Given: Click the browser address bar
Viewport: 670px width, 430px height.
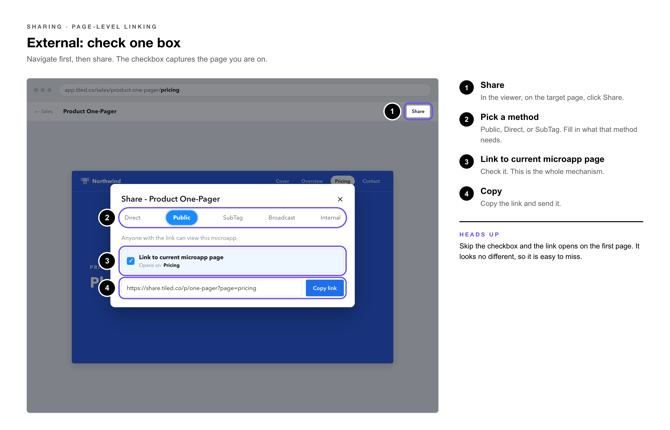Looking at the screenshot, I should click(245, 90).
